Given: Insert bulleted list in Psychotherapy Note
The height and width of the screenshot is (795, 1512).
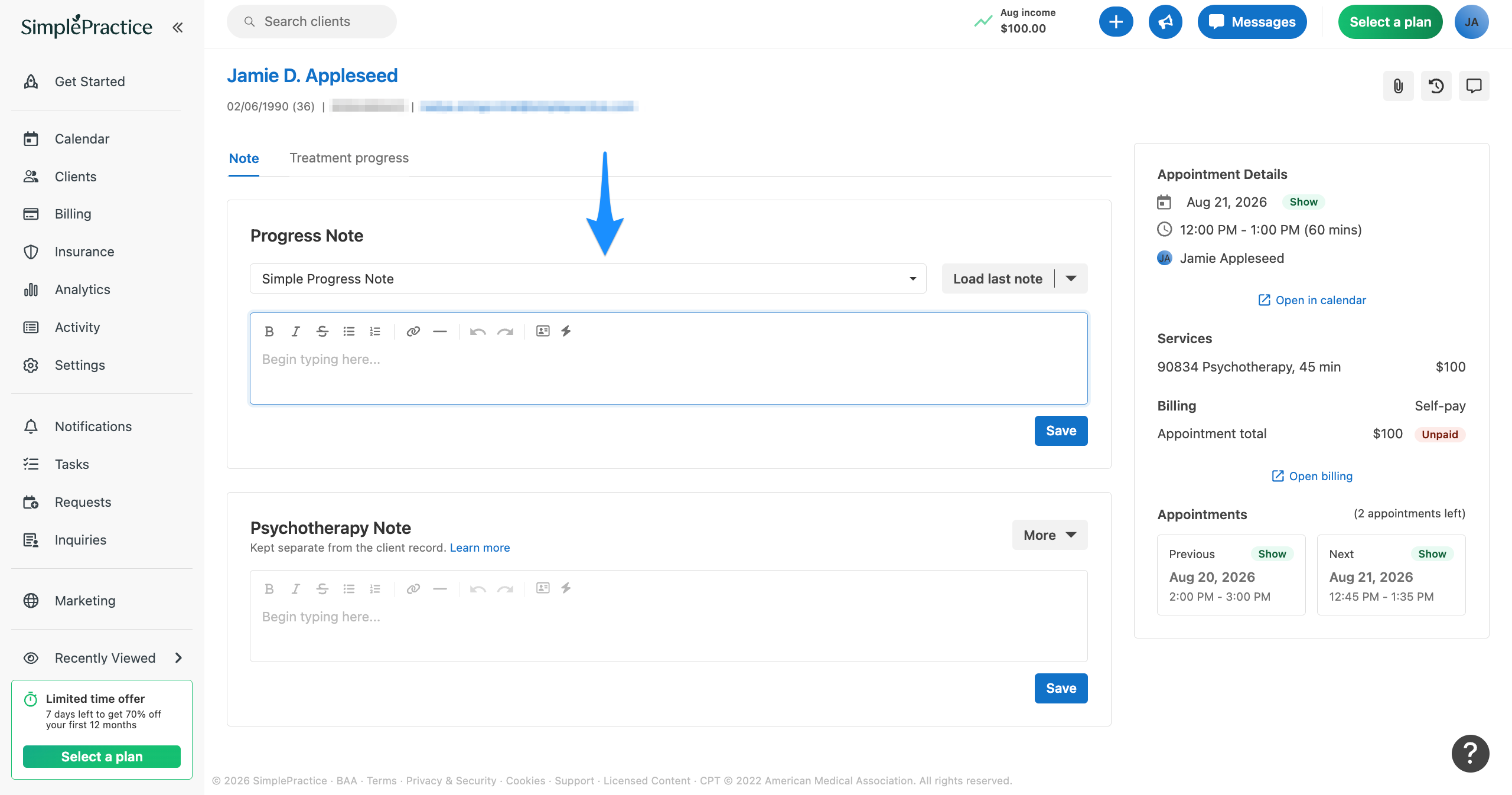Looking at the screenshot, I should click(348, 588).
